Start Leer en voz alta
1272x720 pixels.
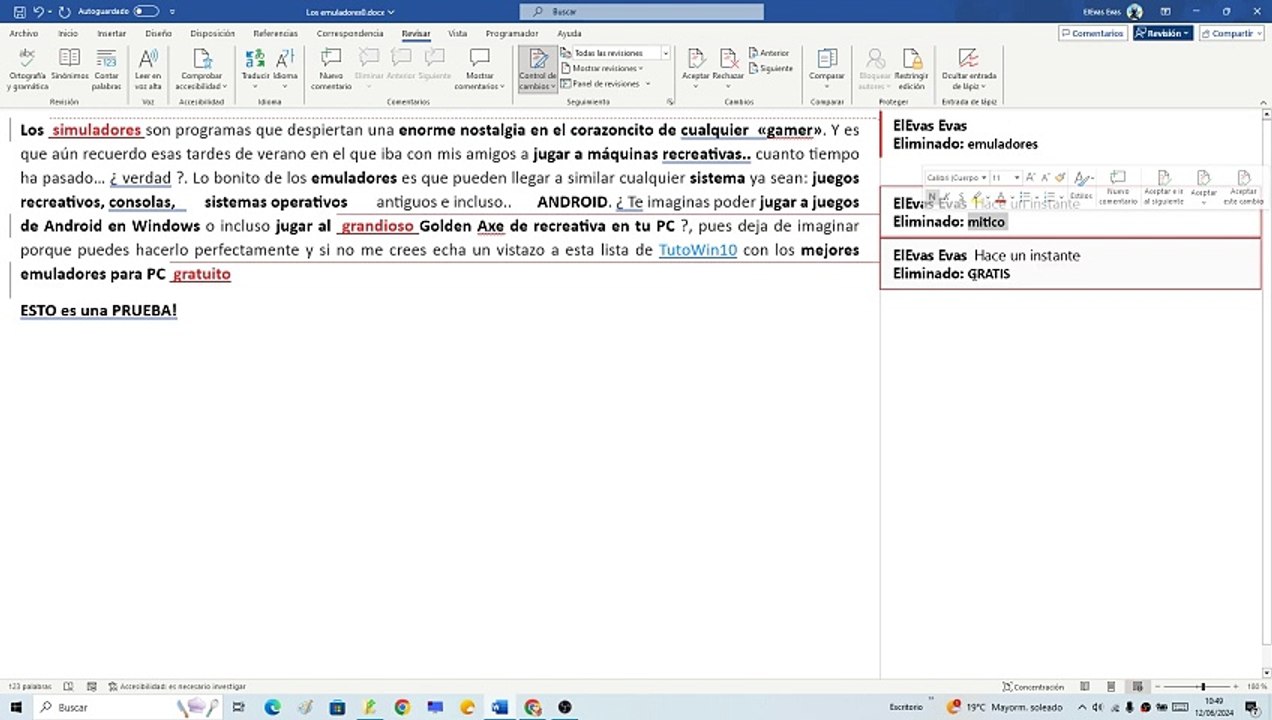click(148, 69)
